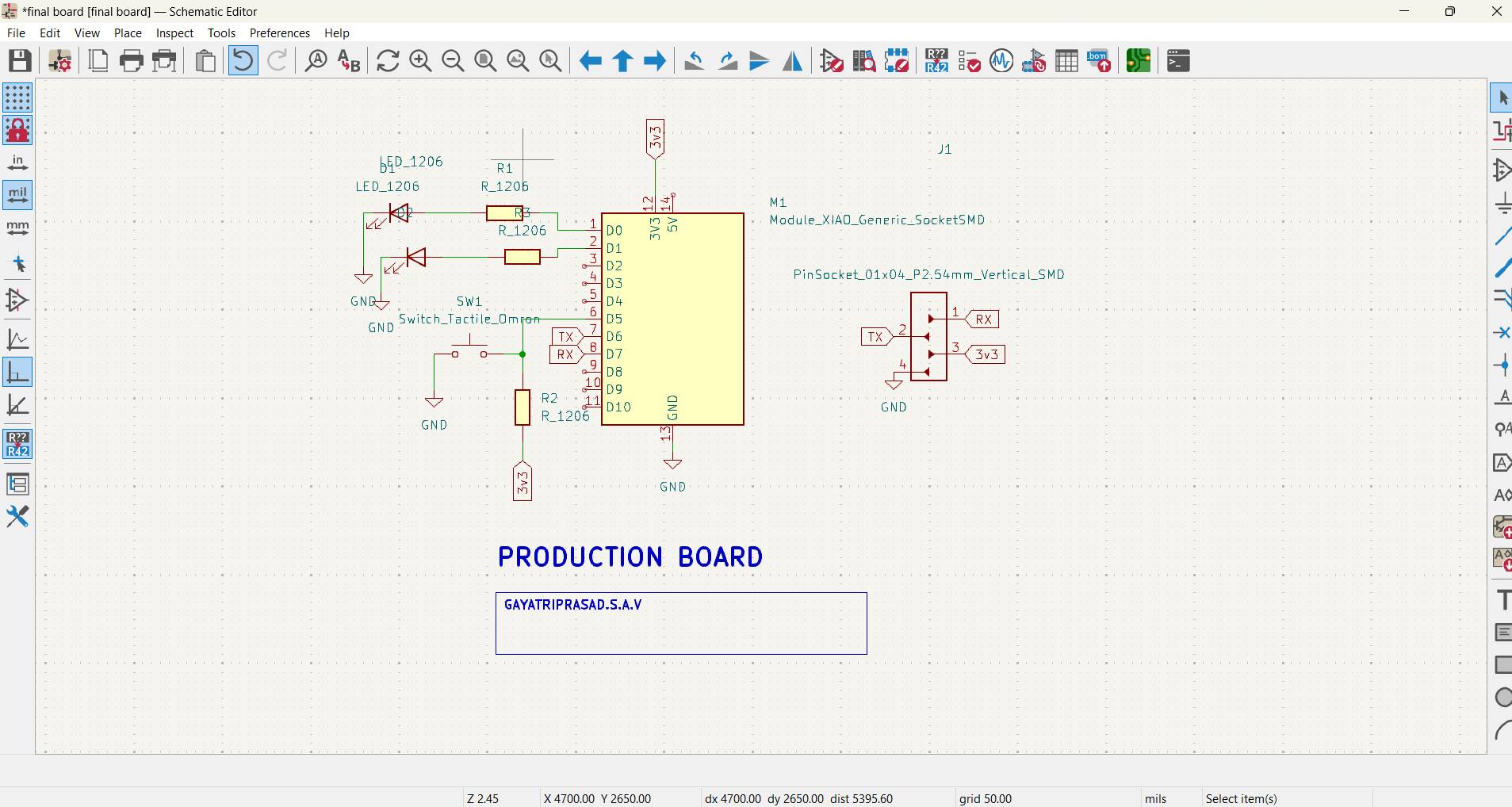The width and height of the screenshot is (1512, 807).
Task: Switch units to mils
Action: tap(17, 195)
